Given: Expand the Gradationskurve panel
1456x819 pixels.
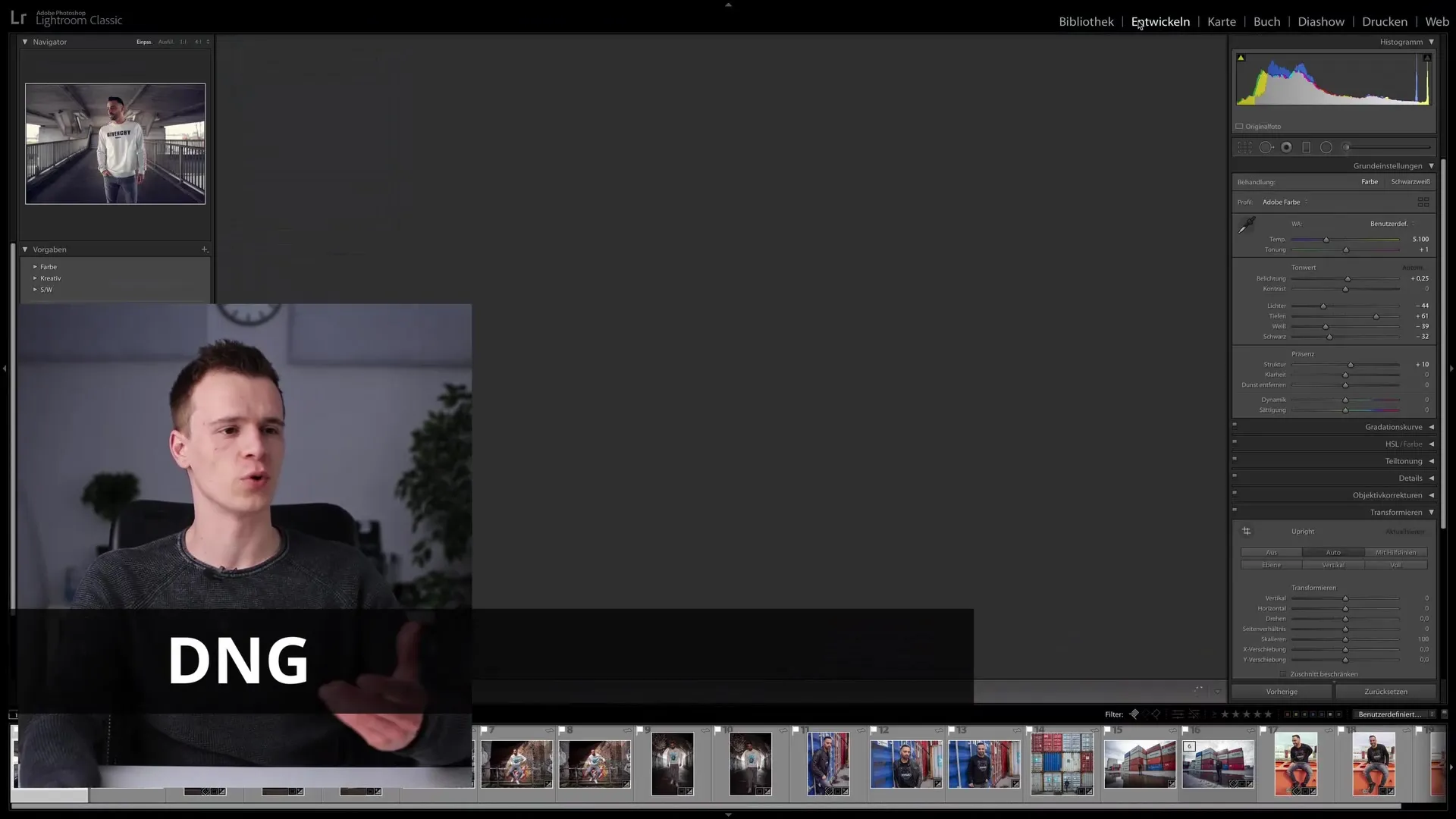Looking at the screenshot, I should click(x=1431, y=427).
